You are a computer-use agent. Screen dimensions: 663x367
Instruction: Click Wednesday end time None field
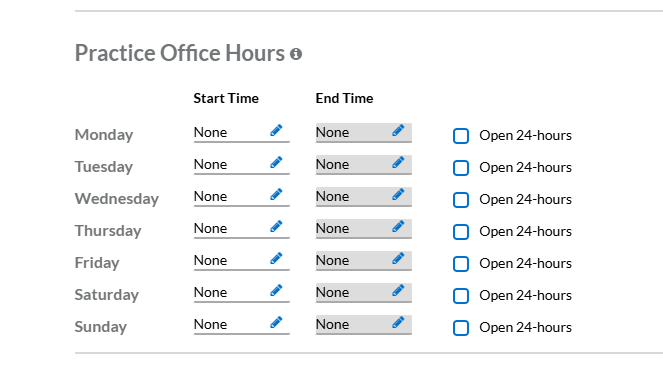(364, 197)
